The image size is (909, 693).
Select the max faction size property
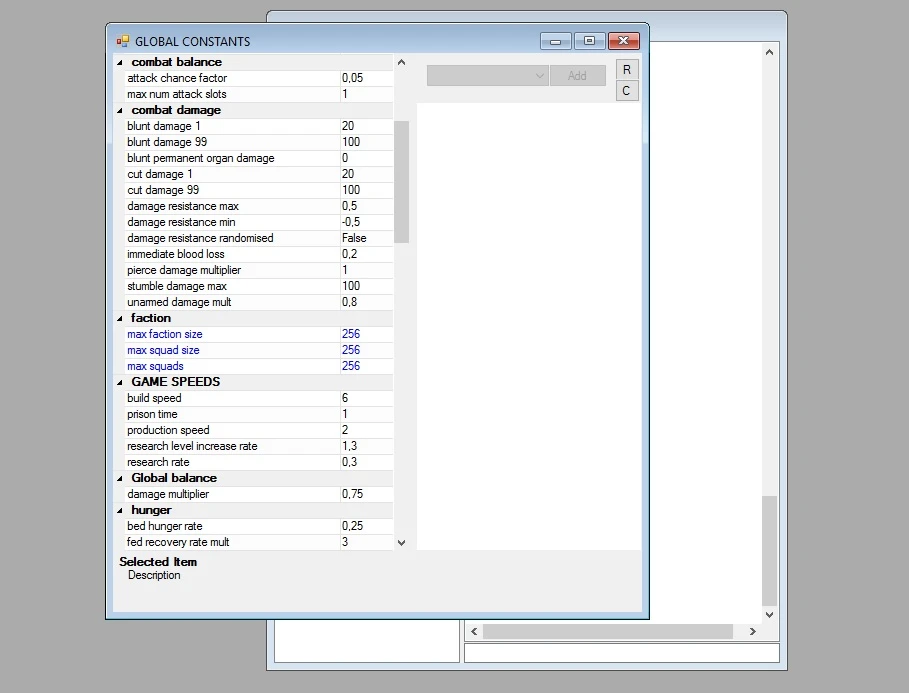(165, 334)
